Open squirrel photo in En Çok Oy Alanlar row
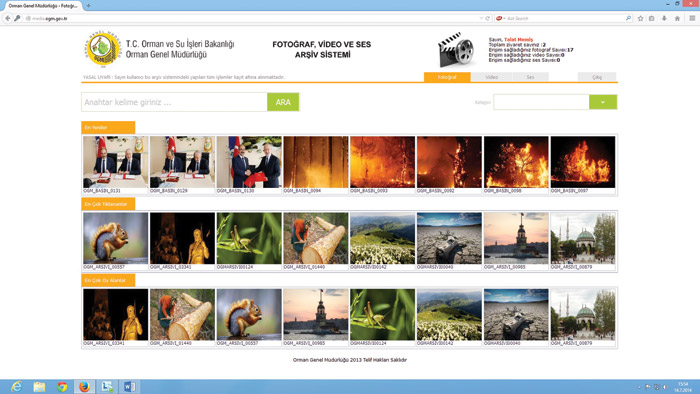The height and width of the screenshot is (394, 700). 249,315
